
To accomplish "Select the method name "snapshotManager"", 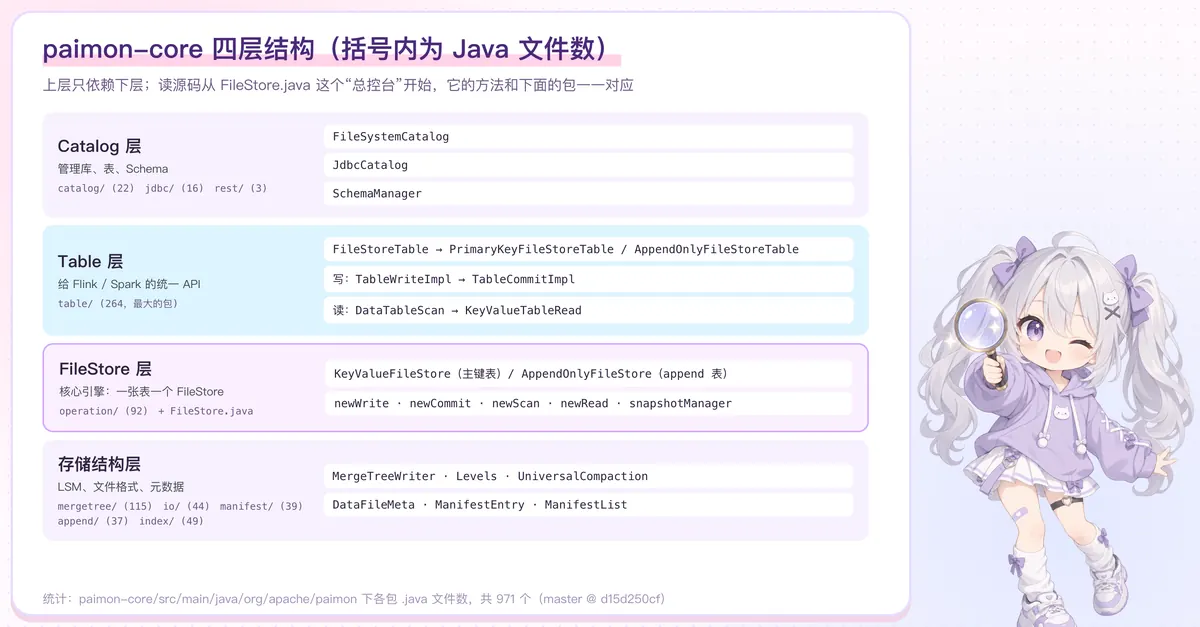I will point(680,403).
